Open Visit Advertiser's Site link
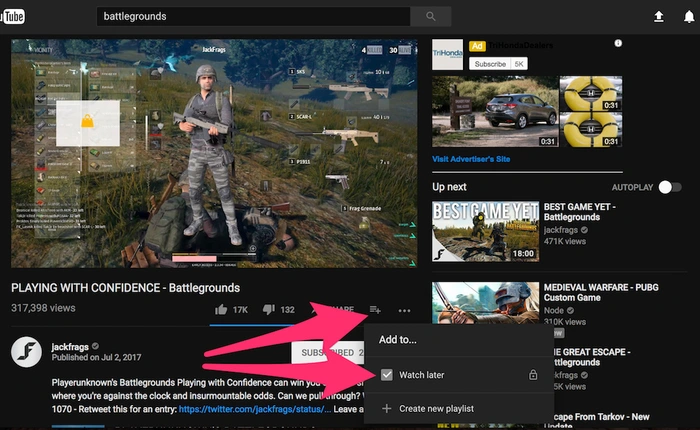This screenshot has width=700, height=430. point(471,159)
